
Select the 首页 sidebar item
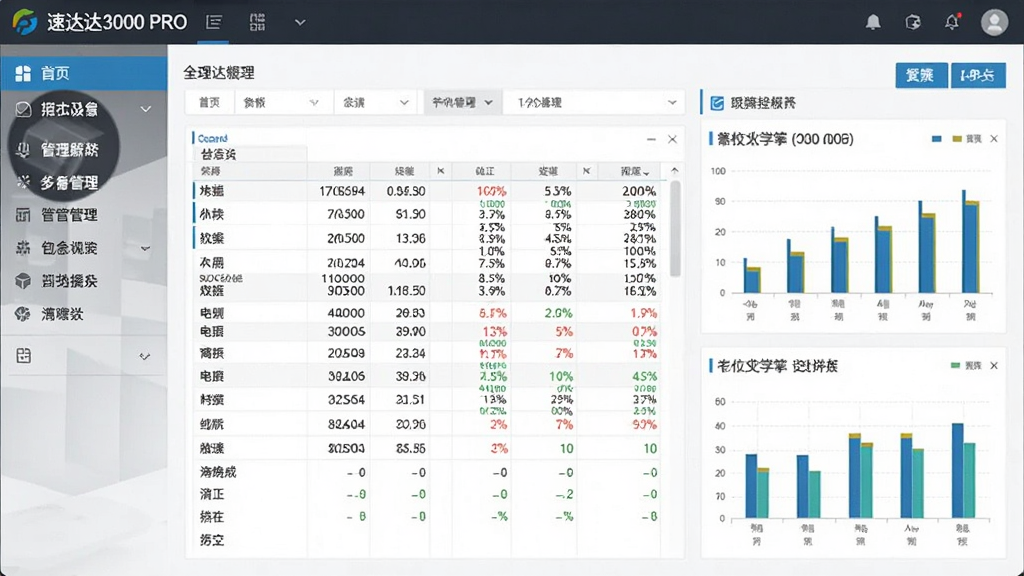[x=84, y=73]
